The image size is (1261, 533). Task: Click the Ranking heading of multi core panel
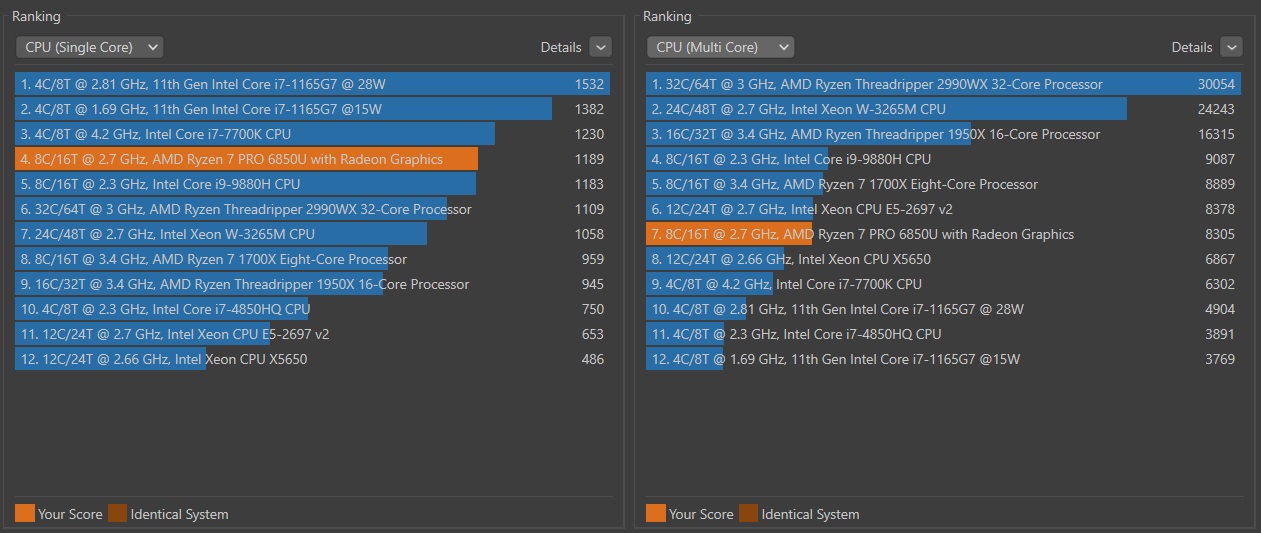tap(667, 16)
